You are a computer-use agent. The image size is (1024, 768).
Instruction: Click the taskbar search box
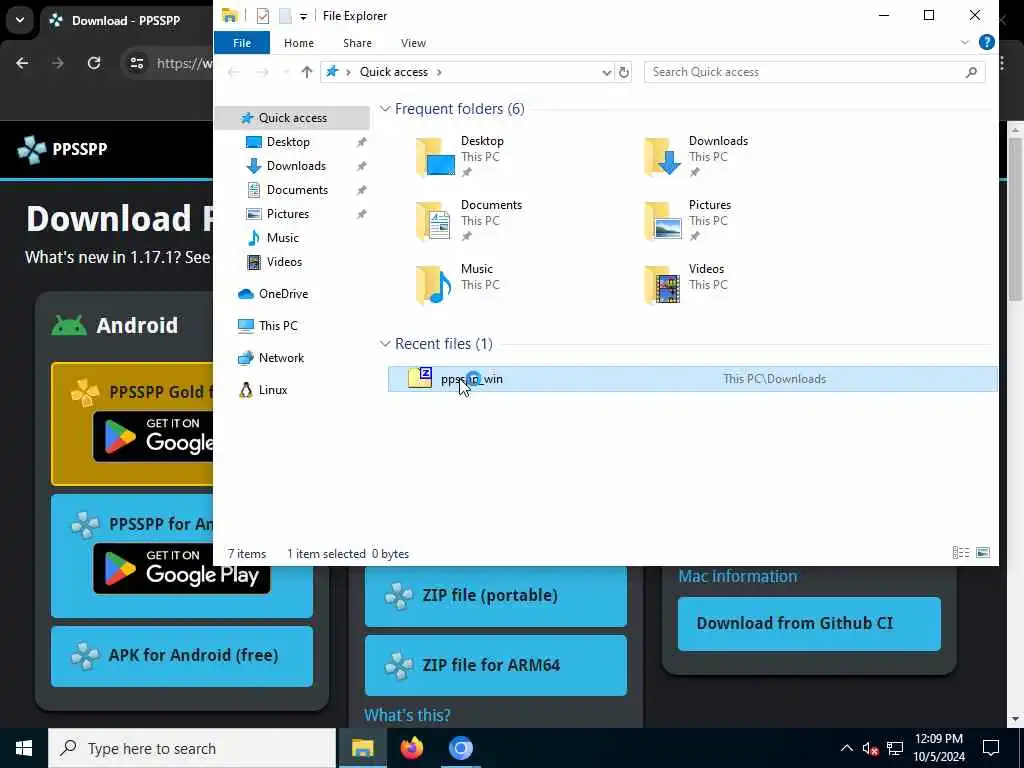click(192, 748)
